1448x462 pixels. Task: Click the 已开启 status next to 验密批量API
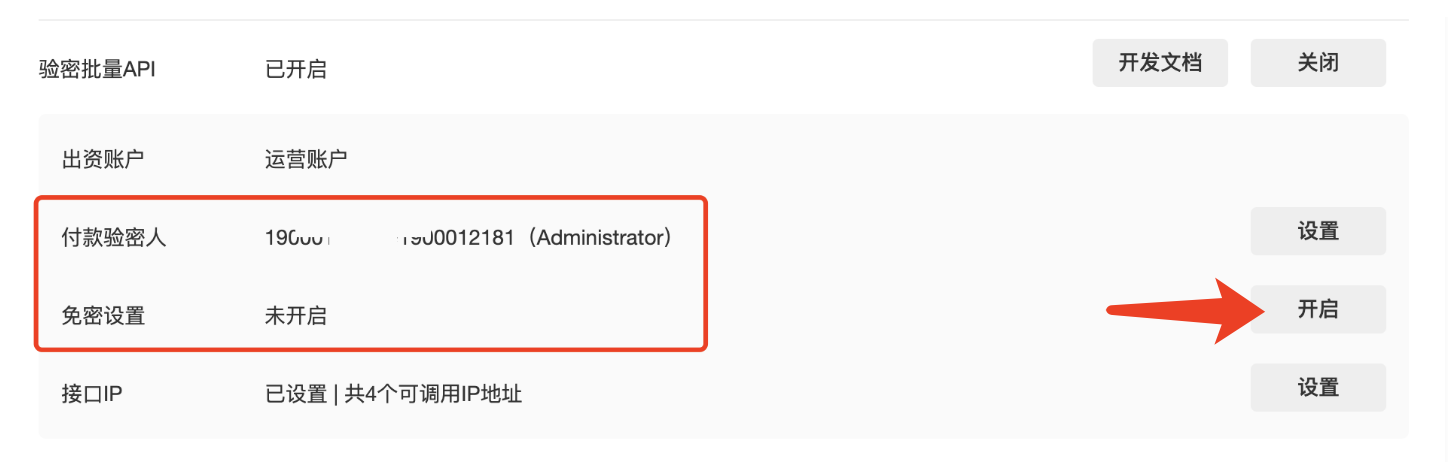tap(296, 69)
